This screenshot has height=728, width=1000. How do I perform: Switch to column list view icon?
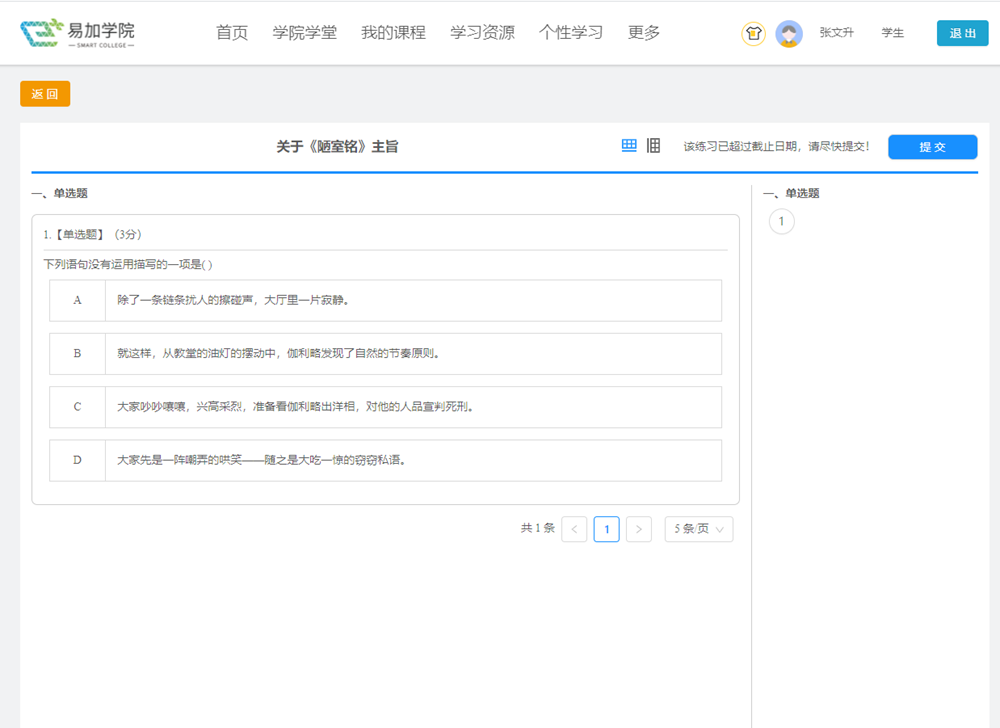coord(653,146)
